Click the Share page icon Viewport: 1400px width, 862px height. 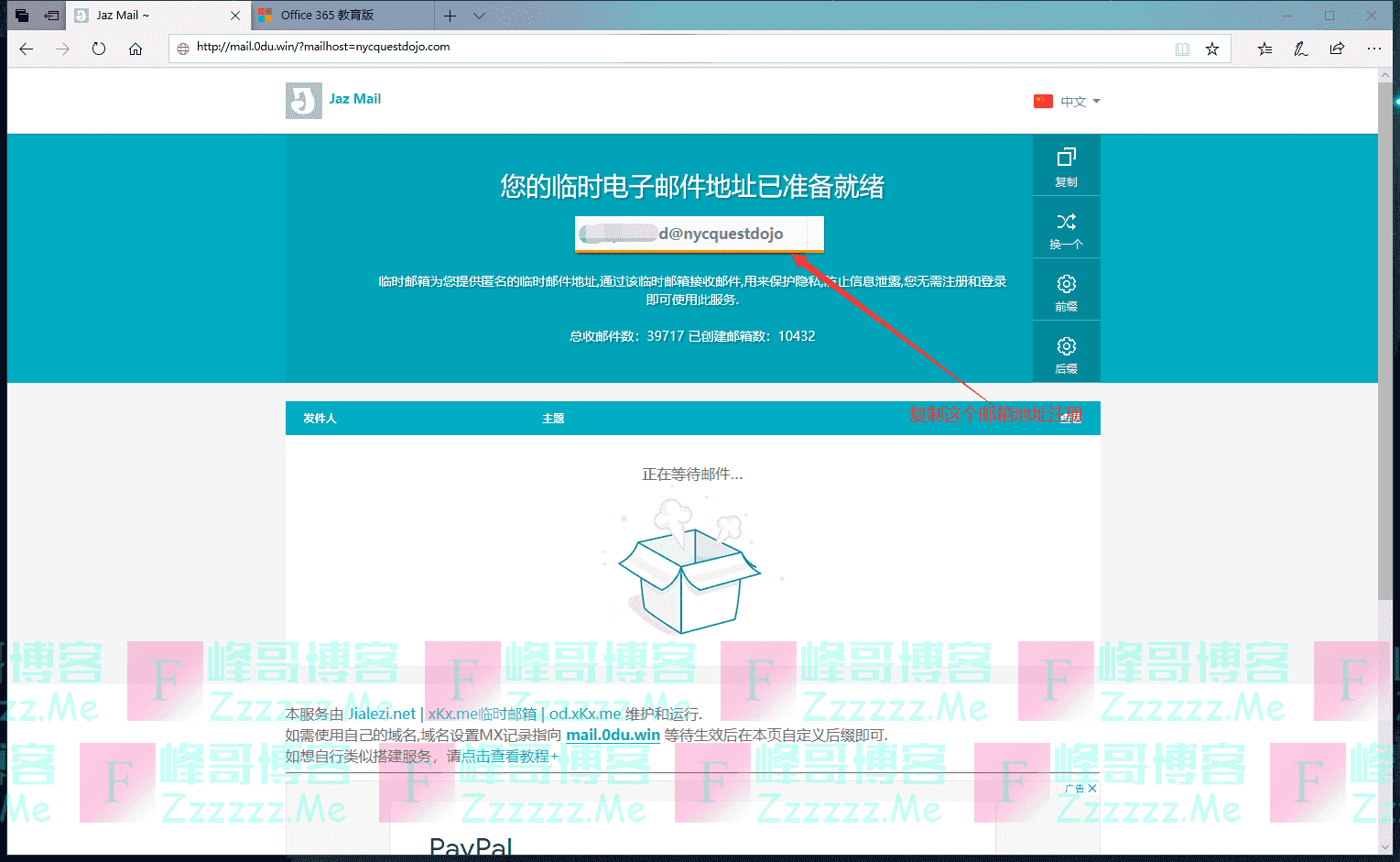point(1337,49)
